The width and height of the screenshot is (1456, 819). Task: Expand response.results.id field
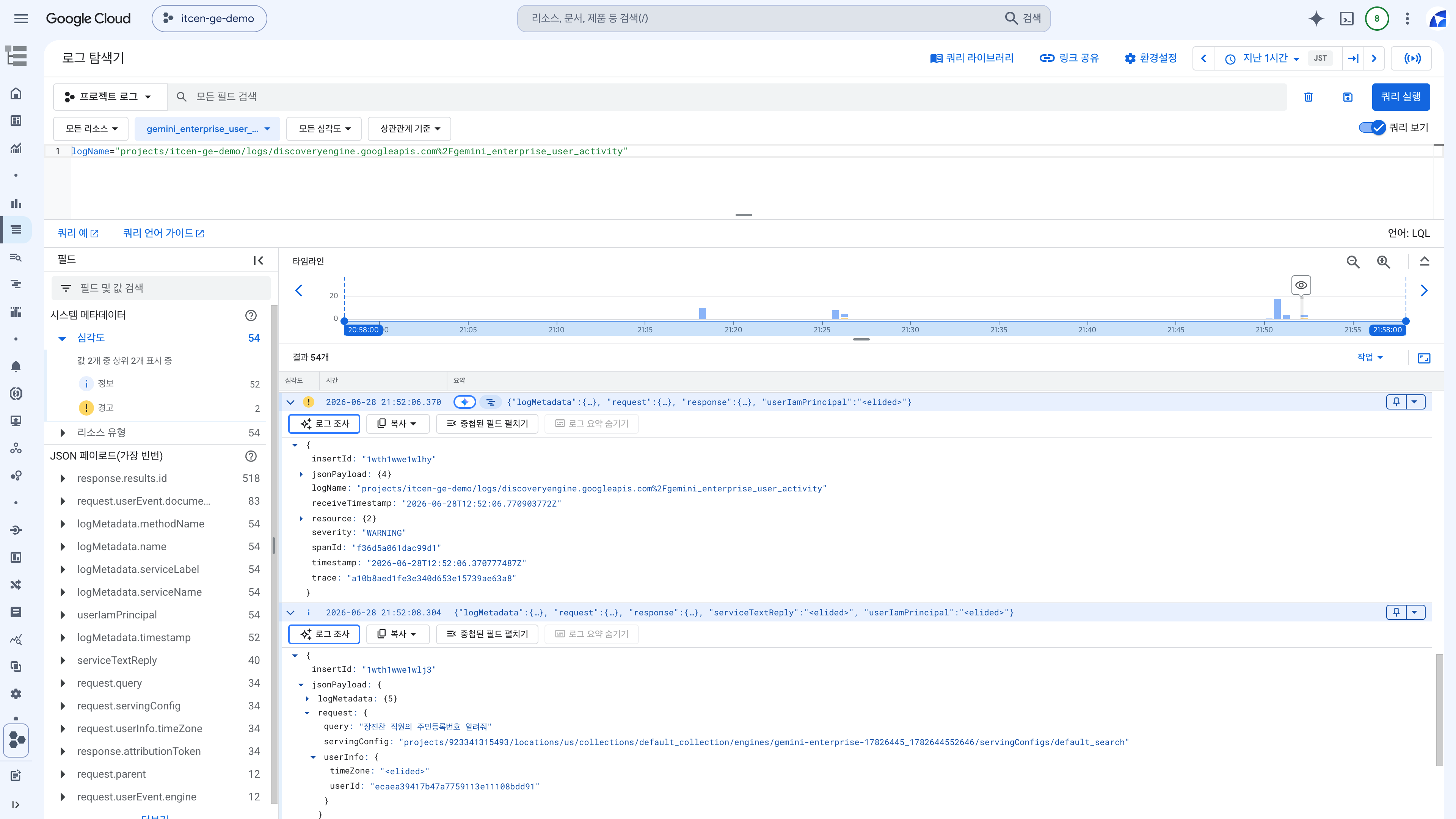tap(62, 479)
